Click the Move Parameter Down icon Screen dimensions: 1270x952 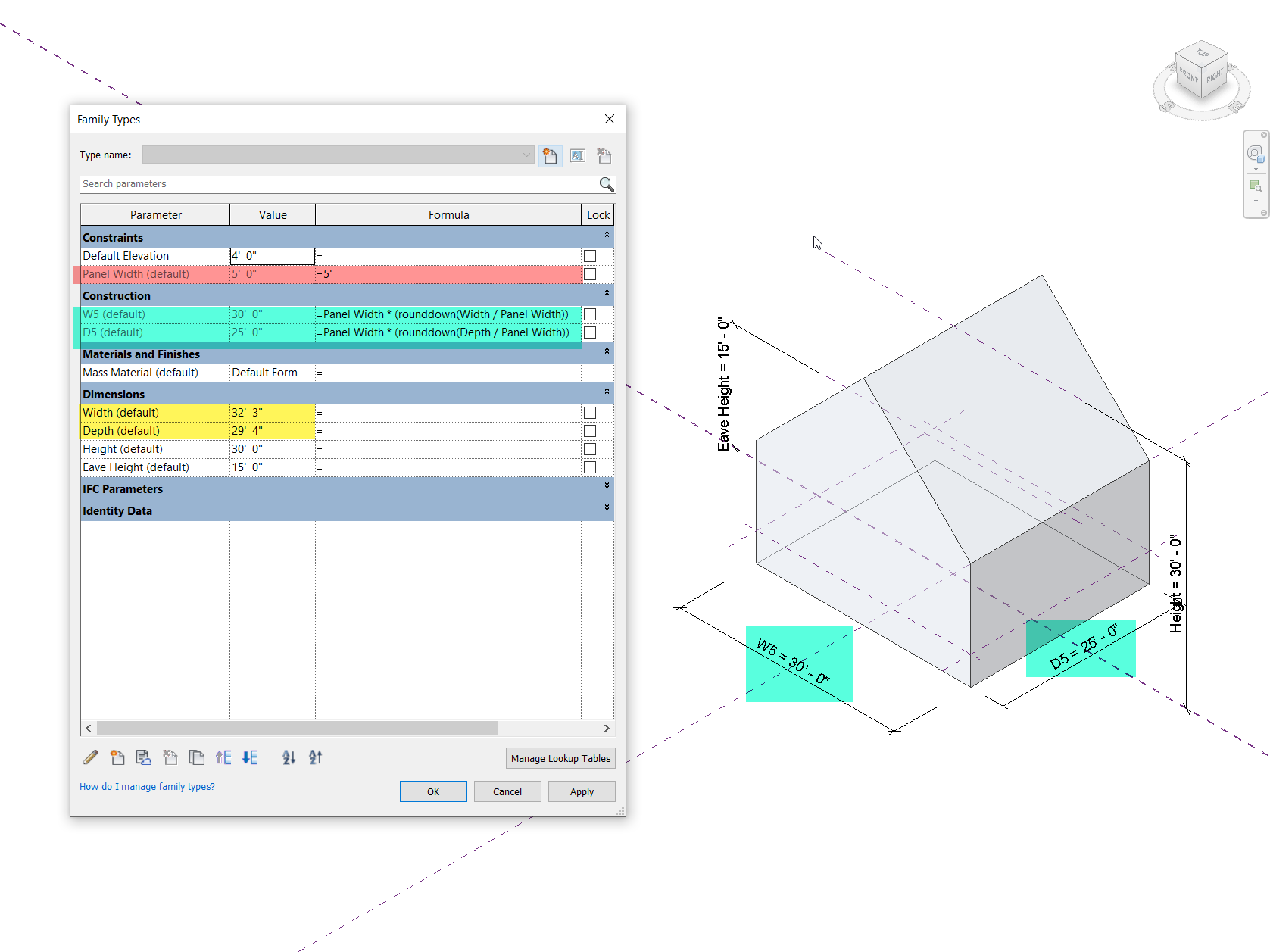(x=250, y=757)
